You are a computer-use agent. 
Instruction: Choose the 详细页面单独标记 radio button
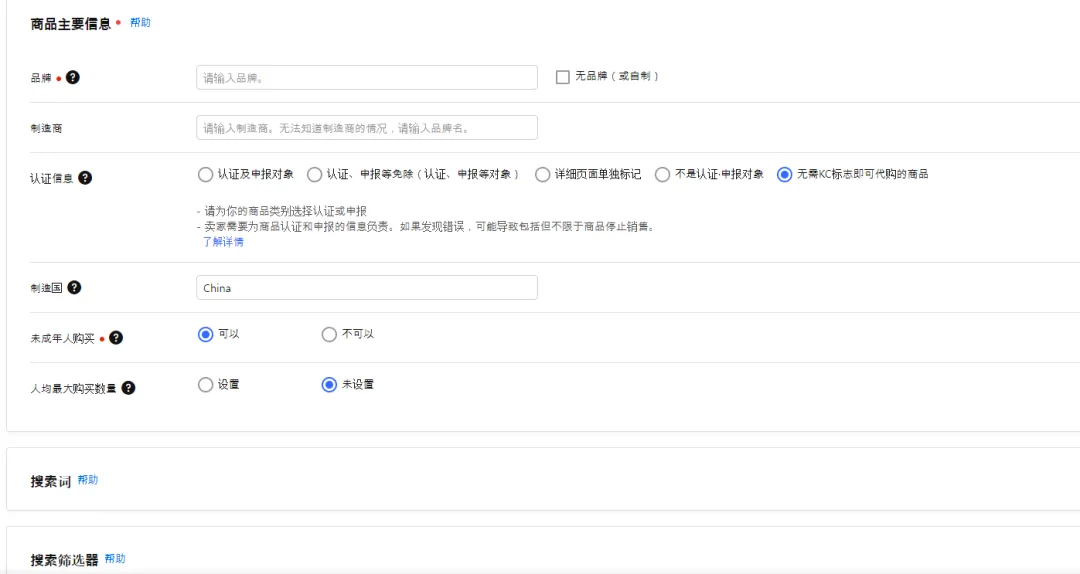point(543,174)
